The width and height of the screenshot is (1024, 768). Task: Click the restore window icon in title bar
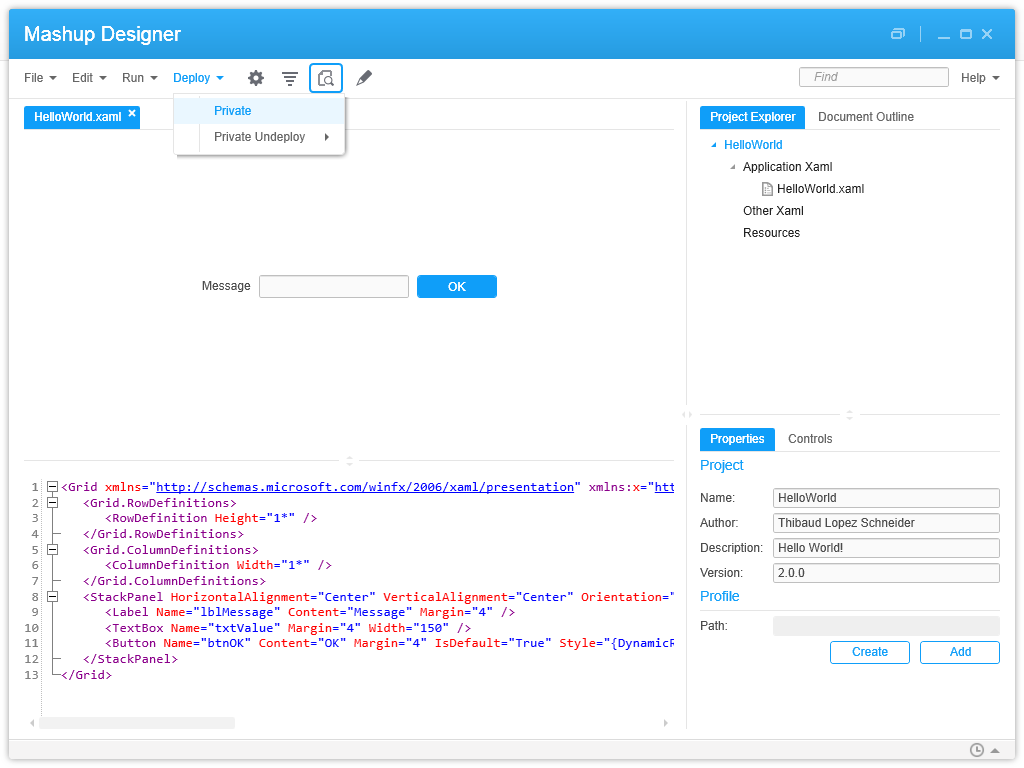coord(898,34)
